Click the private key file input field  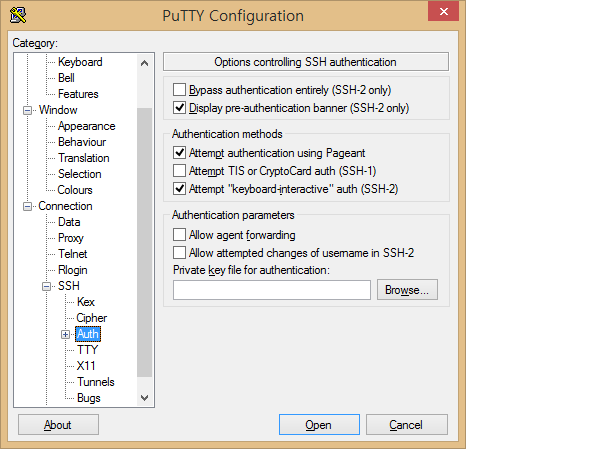272,290
